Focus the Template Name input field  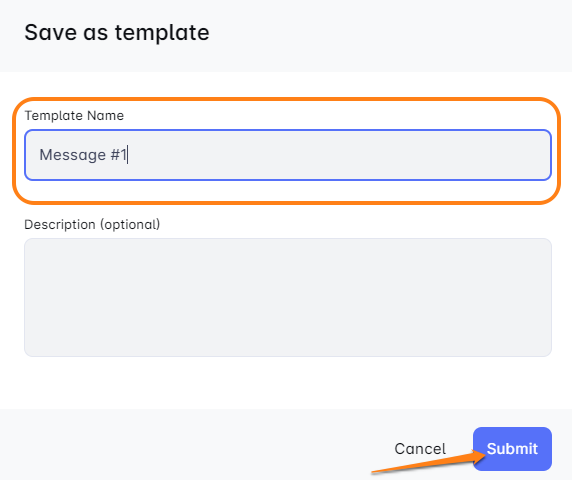(288, 155)
